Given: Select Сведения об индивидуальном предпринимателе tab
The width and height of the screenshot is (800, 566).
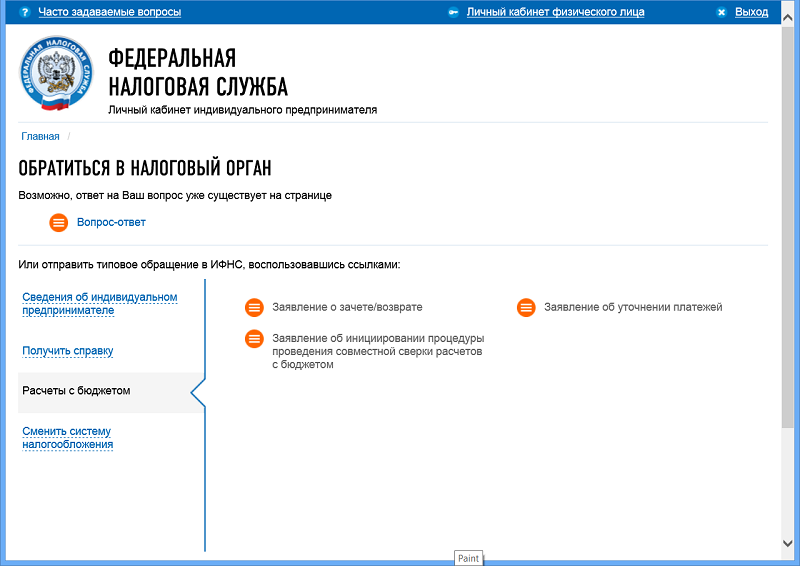Looking at the screenshot, I should click(99, 304).
